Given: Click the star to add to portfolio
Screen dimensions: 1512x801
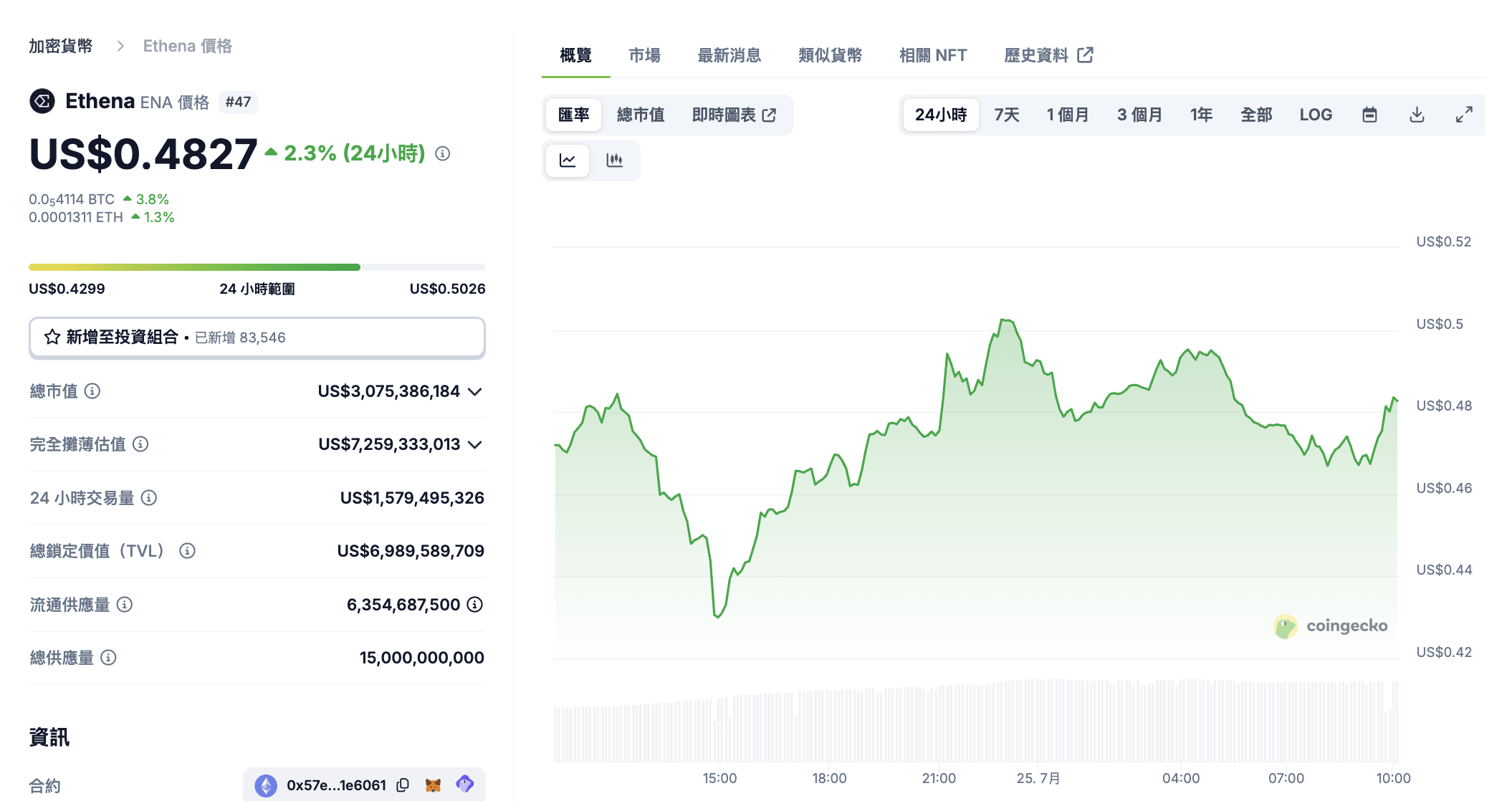Looking at the screenshot, I should pyautogui.click(x=51, y=337).
